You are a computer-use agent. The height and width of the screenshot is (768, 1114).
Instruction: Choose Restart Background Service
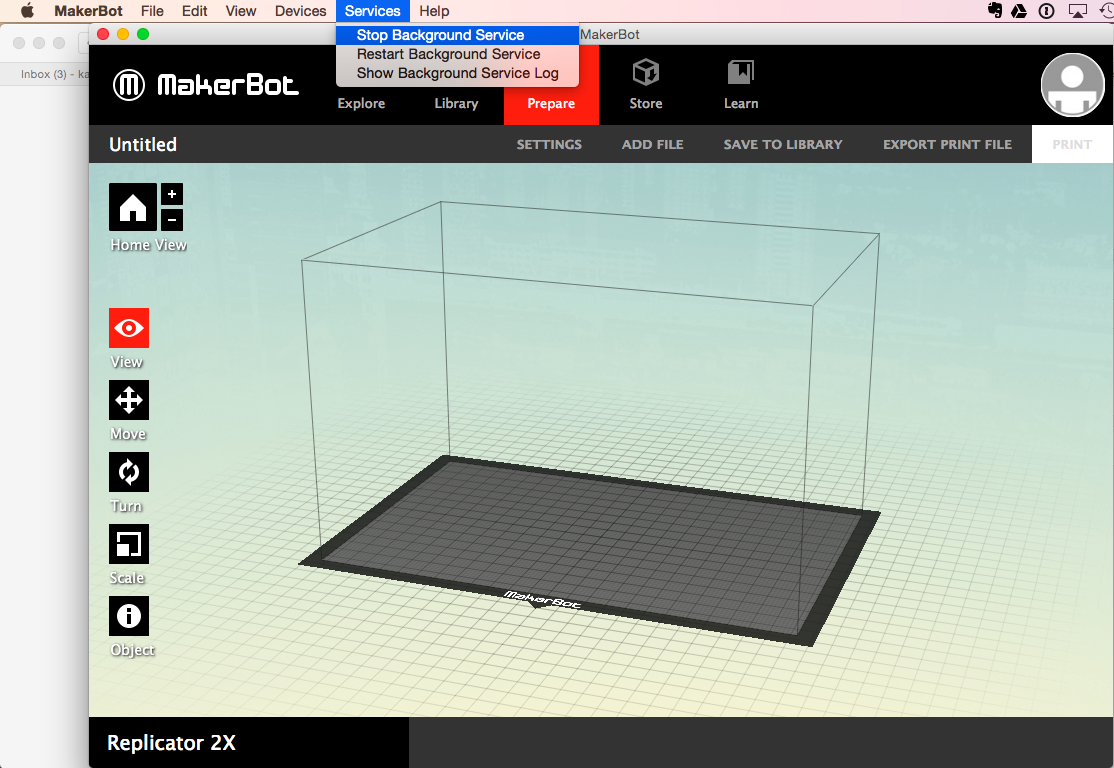pyautogui.click(x=448, y=54)
